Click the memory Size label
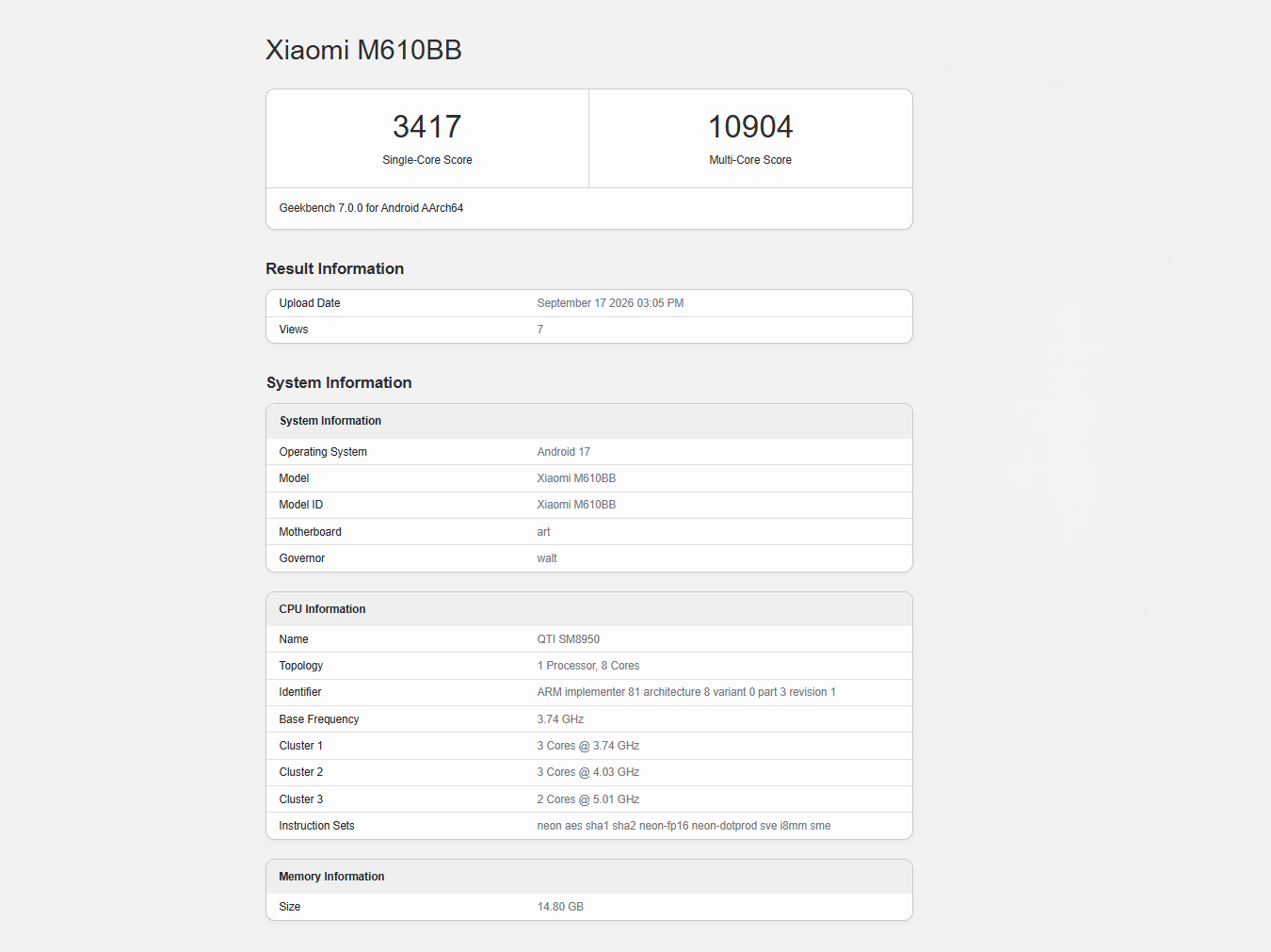1271x952 pixels. [290, 907]
